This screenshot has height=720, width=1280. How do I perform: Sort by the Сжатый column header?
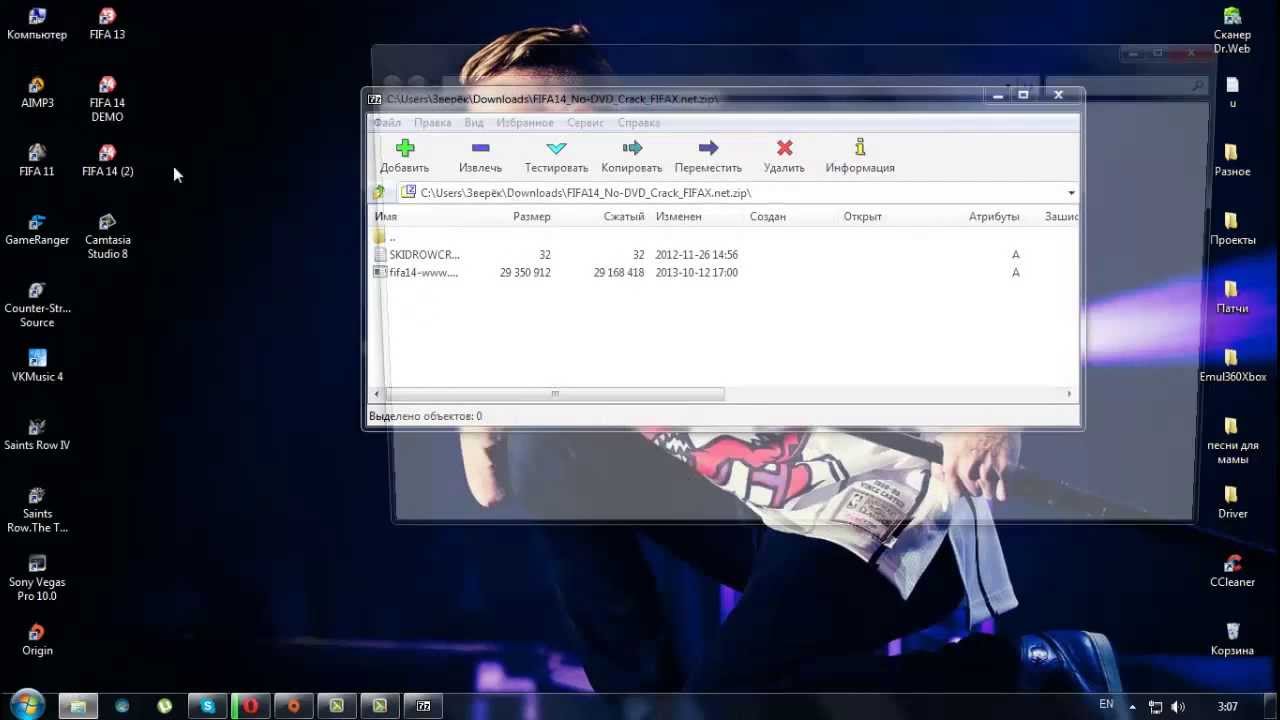pyautogui.click(x=624, y=216)
